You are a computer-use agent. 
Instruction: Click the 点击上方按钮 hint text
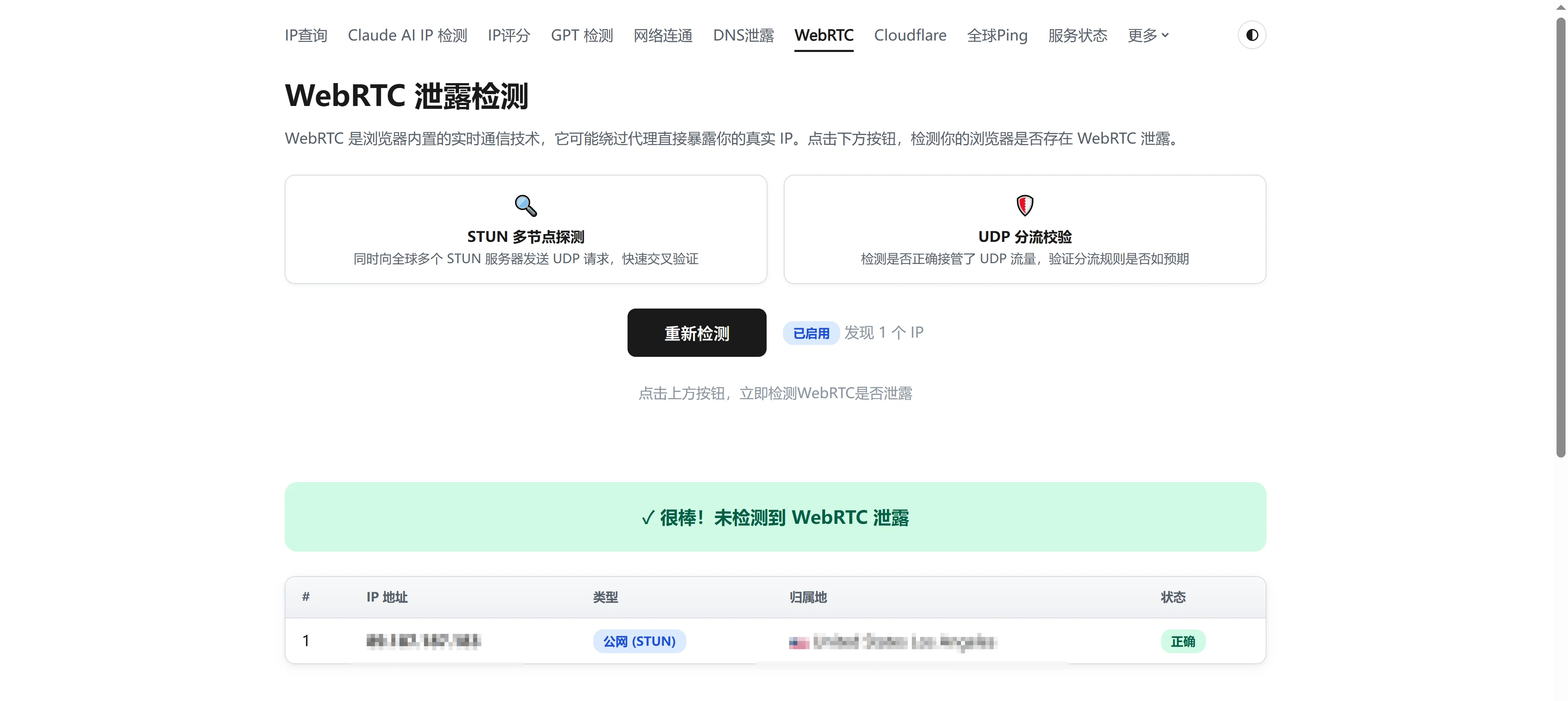(x=775, y=393)
